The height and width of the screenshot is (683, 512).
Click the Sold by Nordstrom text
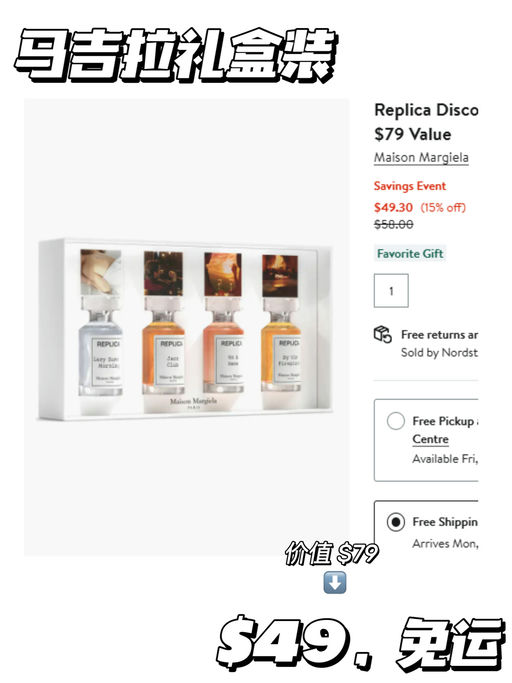440,352
